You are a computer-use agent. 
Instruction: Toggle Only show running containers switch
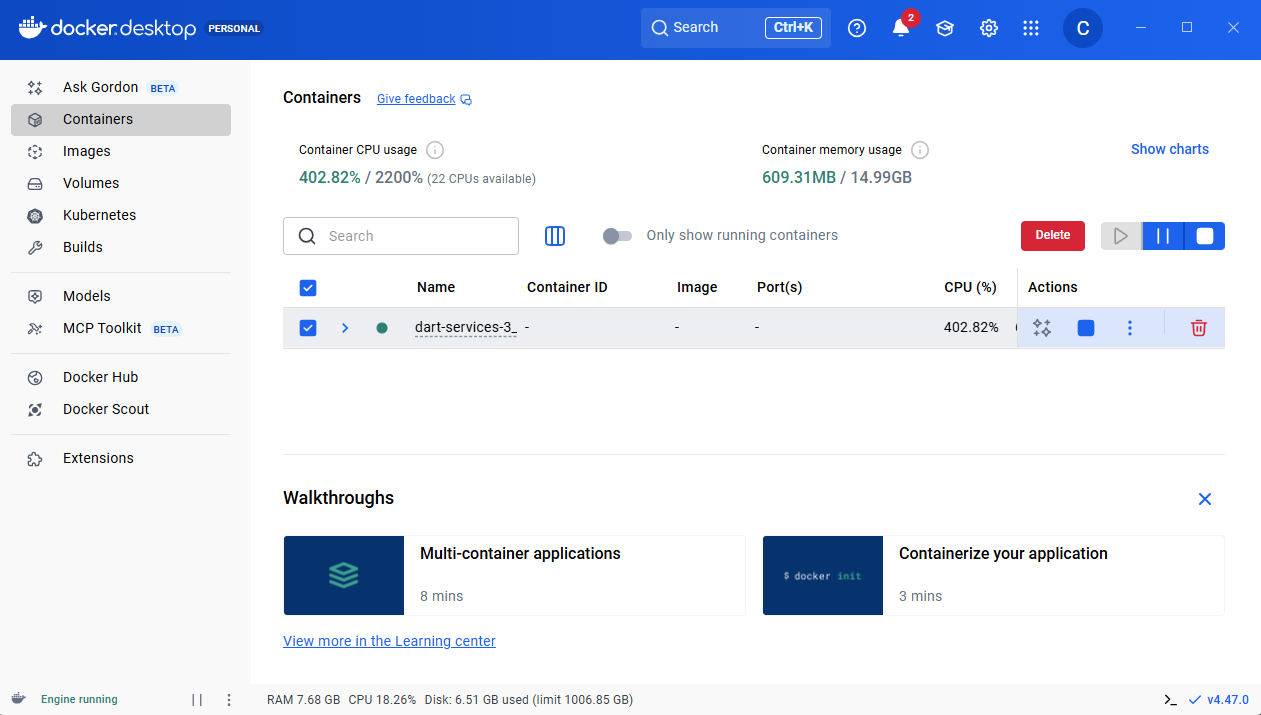click(x=617, y=236)
